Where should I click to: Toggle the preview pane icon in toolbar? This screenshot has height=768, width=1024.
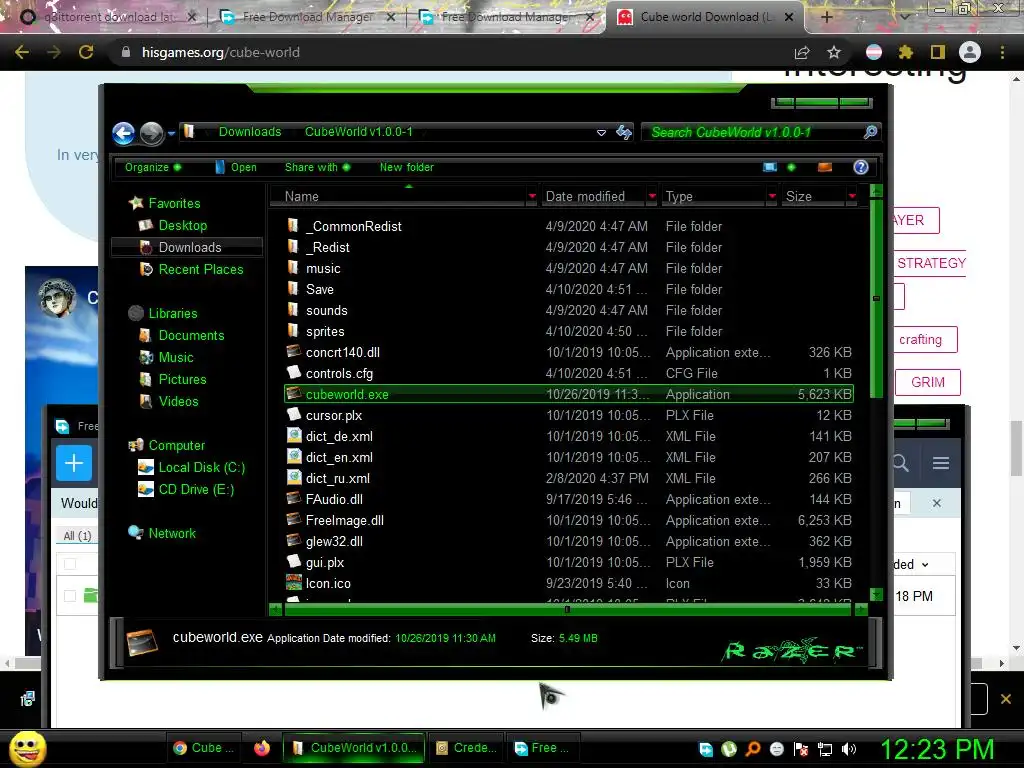[825, 167]
